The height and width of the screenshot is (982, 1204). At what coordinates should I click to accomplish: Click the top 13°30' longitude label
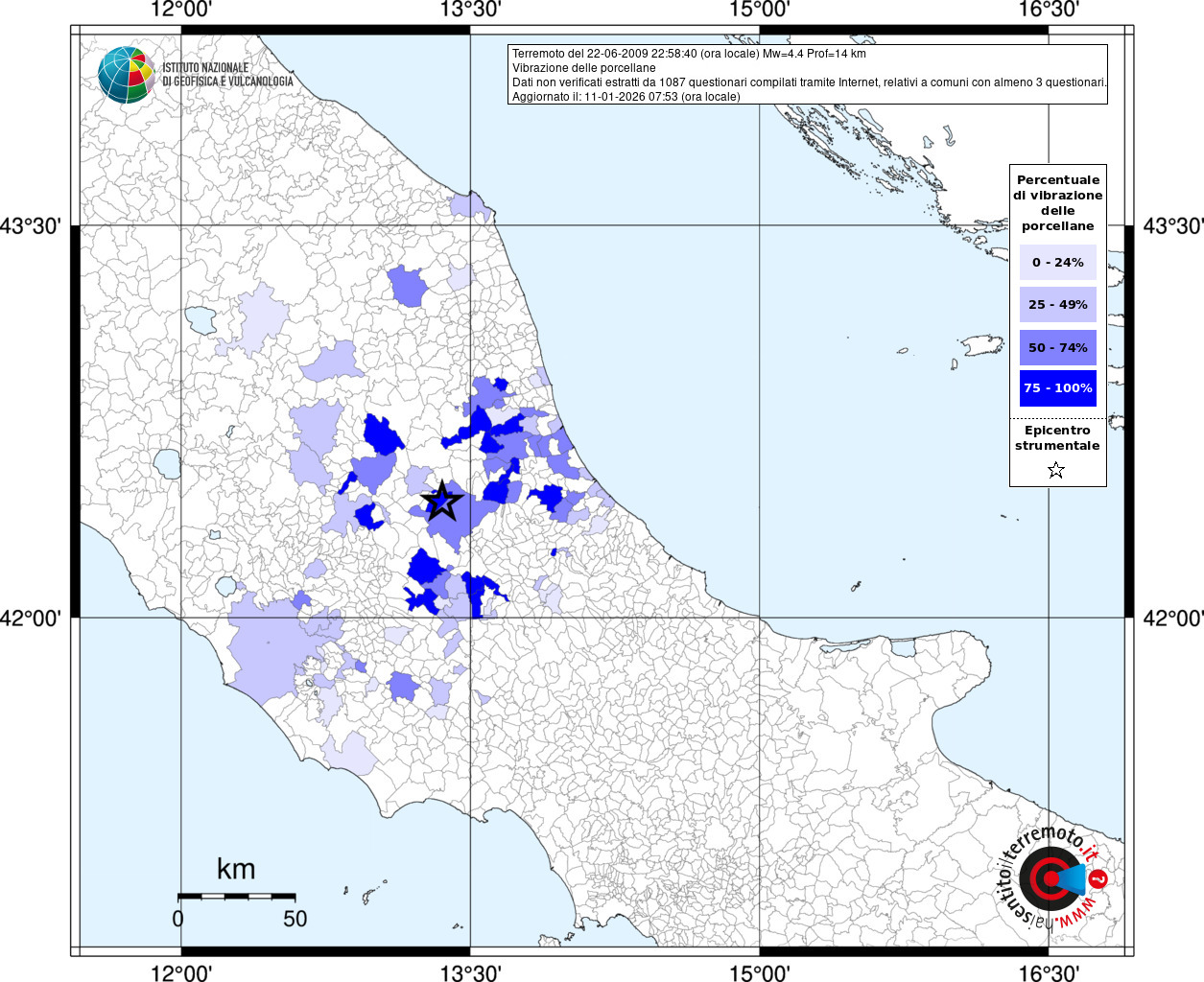click(x=471, y=10)
